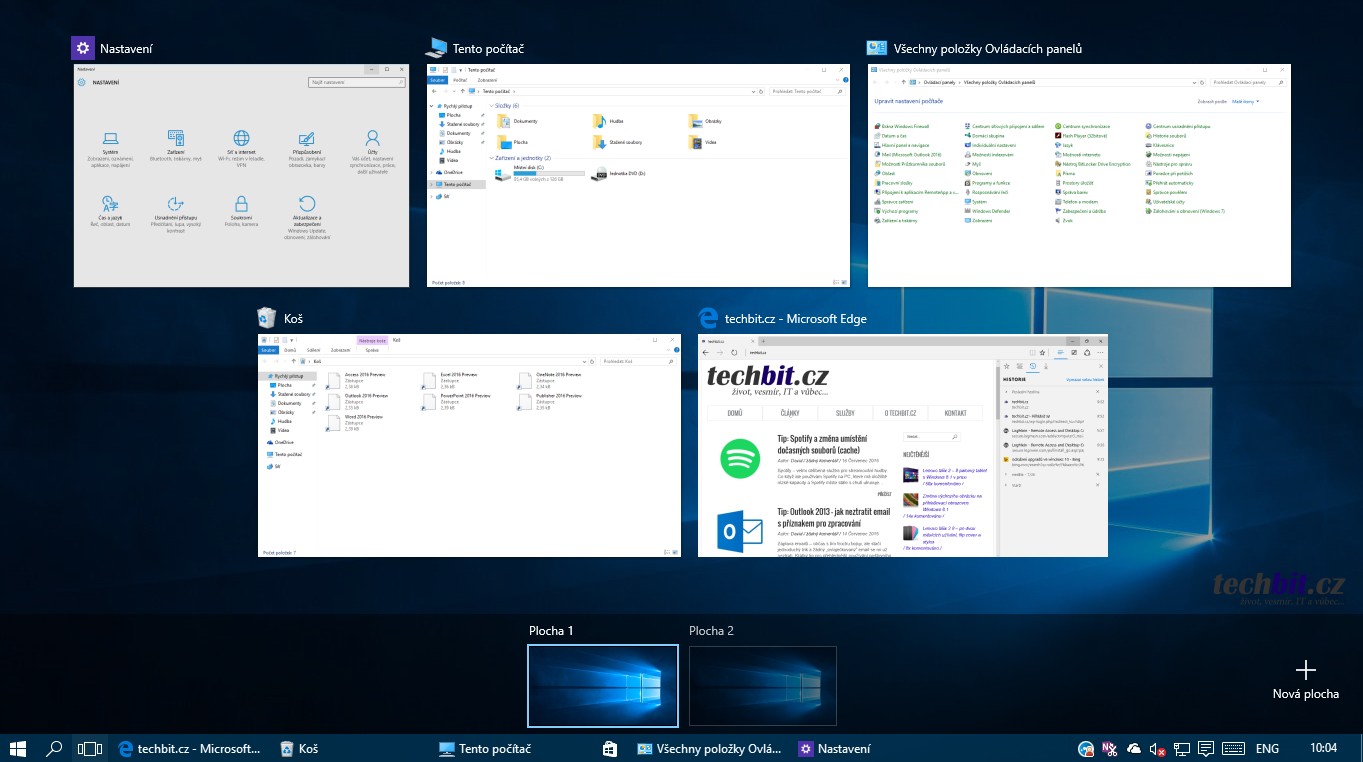This screenshot has height=762, width=1363.
Task: Click the OneDrive cloud tray icon
Action: point(1134,748)
